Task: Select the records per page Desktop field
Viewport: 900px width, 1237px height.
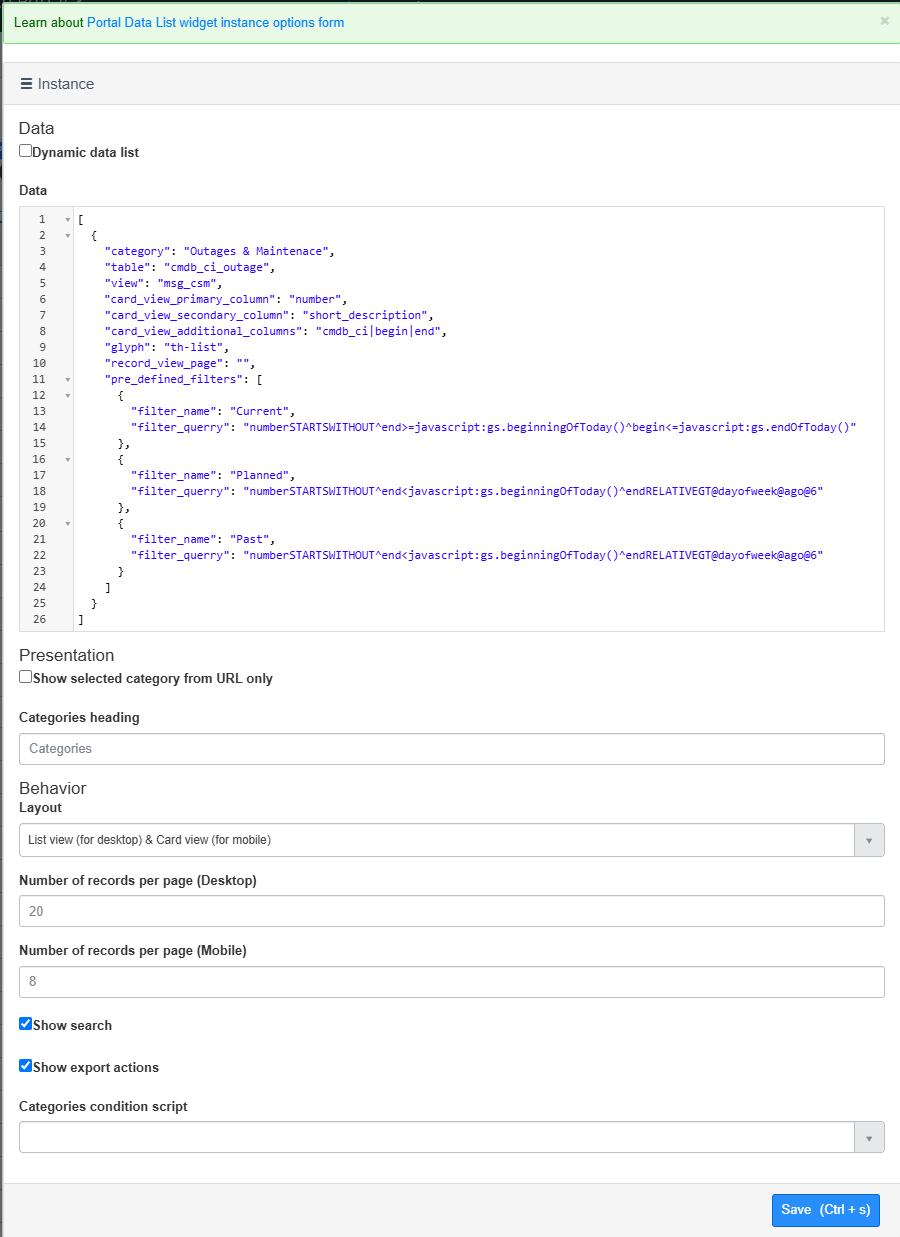Action: point(450,911)
